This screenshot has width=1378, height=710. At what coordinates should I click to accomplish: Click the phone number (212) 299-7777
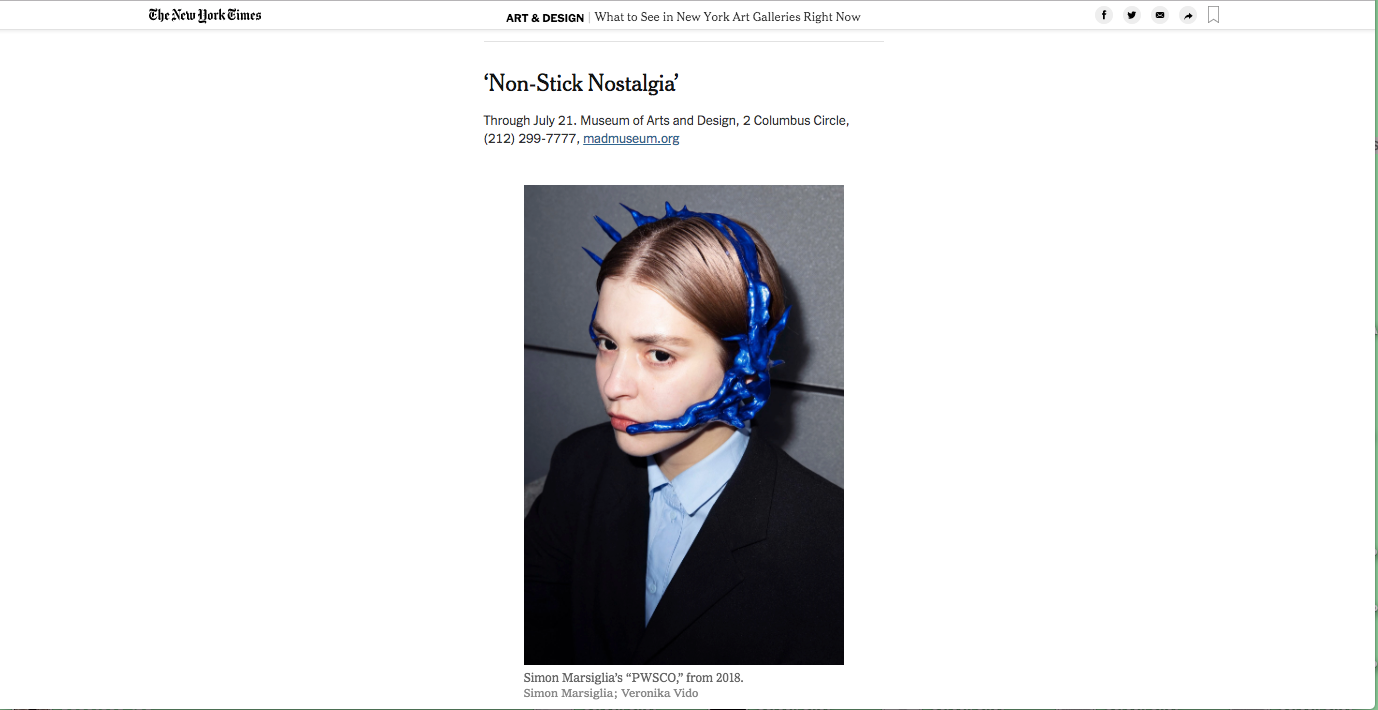point(530,139)
